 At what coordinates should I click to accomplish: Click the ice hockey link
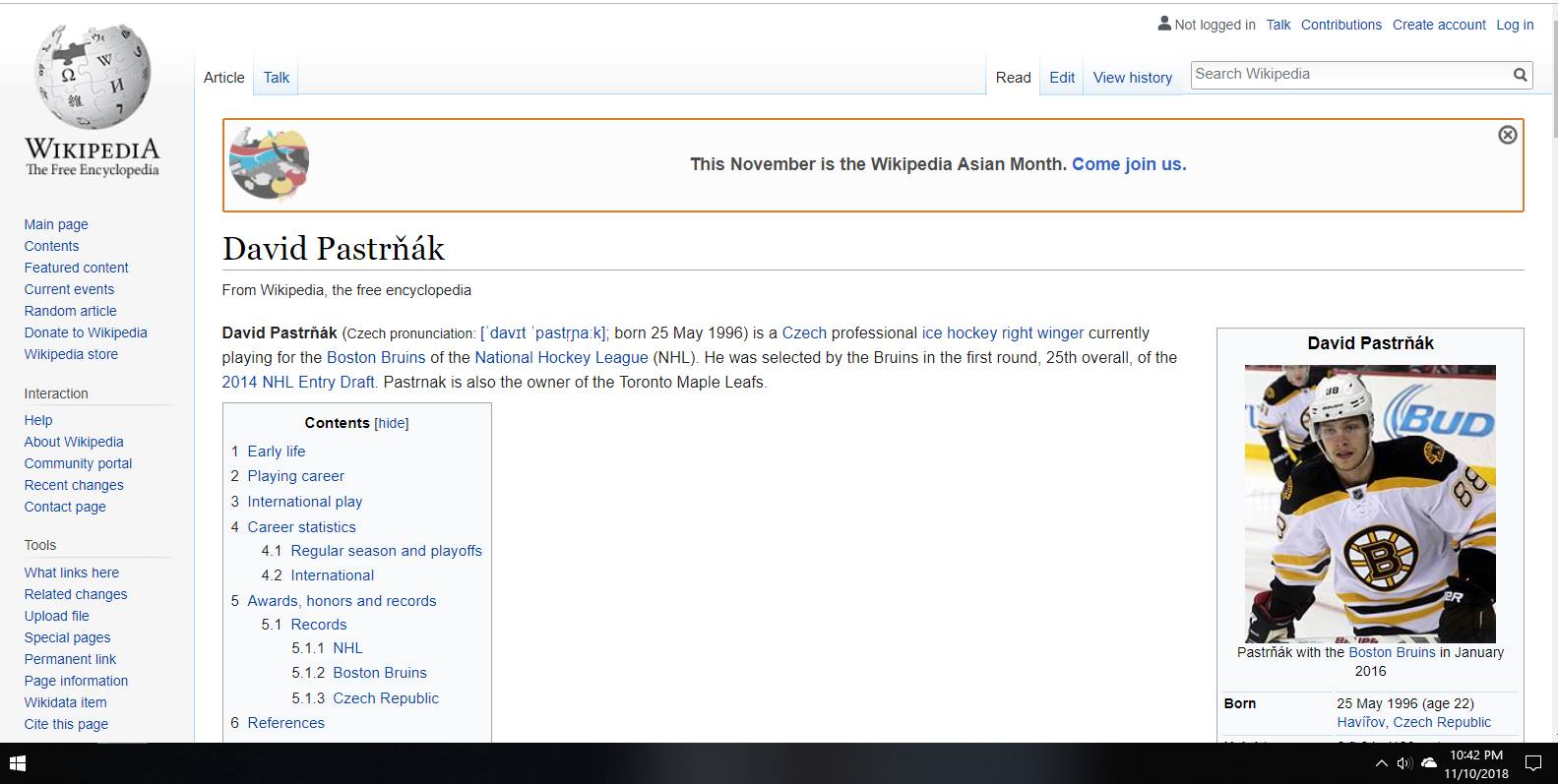(x=958, y=333)
